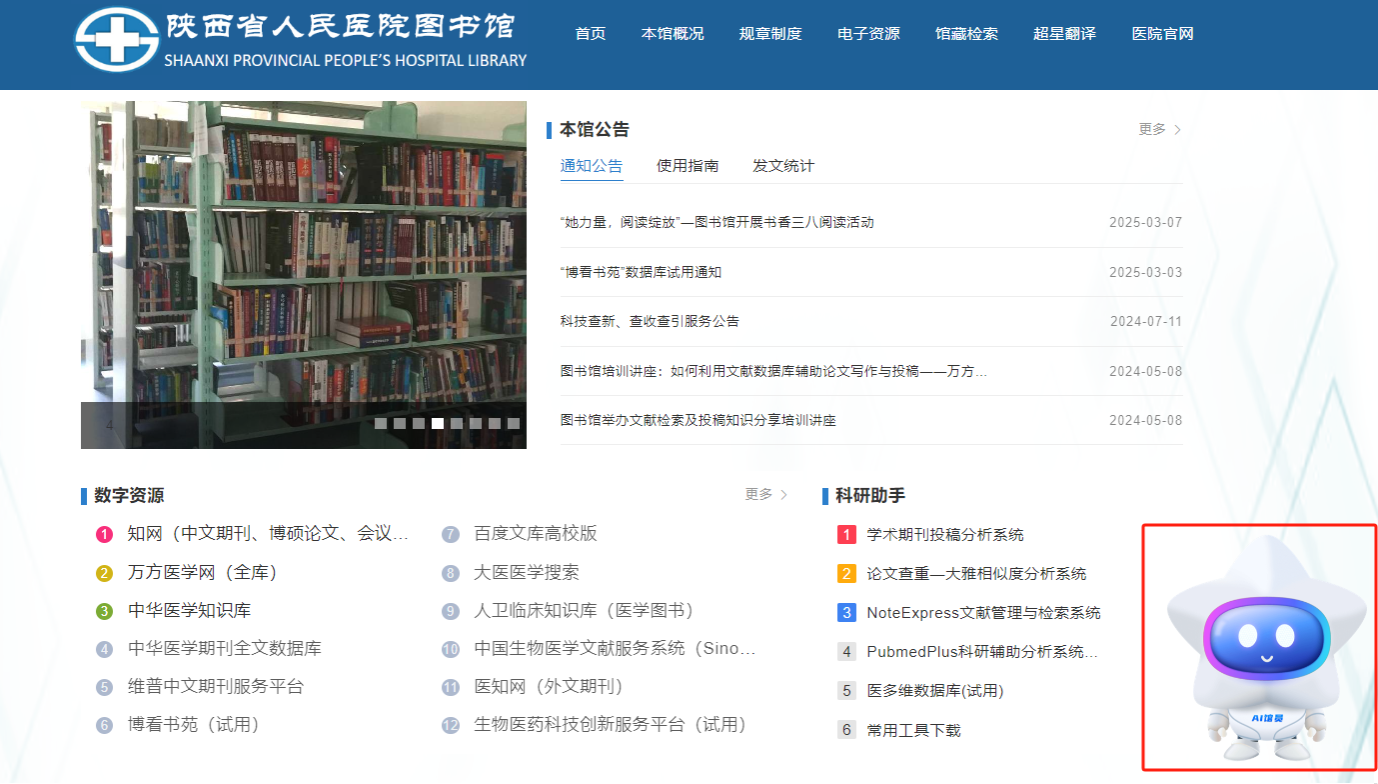Image resolution: width=1378 pixels, height=784 pixels.
Task: Click the red square 1 badge in 科研助手
Action: pyautogui.click(x=847, y=535)
